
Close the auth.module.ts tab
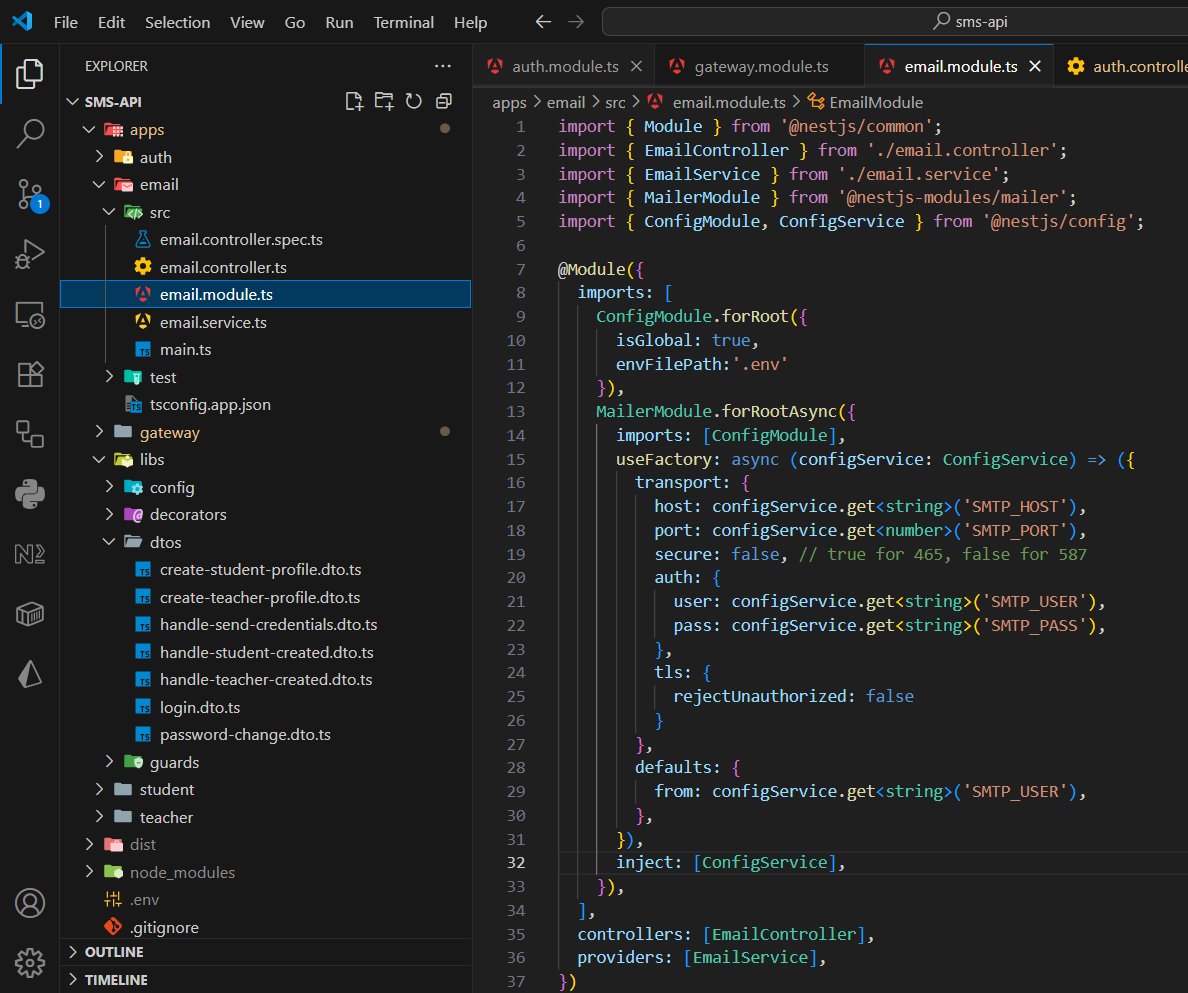(636, 67)
